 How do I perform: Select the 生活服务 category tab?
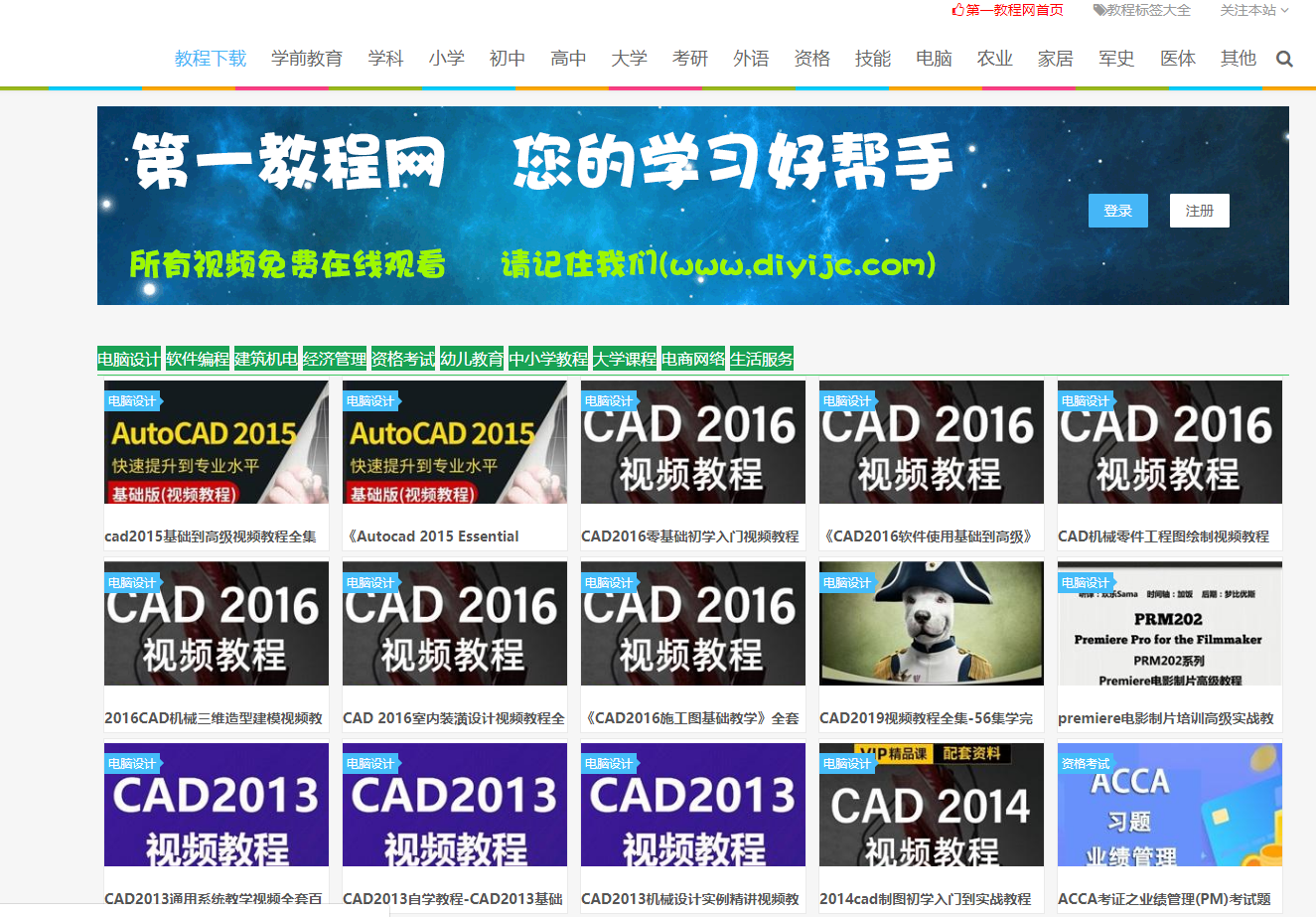tap(762, 359)
